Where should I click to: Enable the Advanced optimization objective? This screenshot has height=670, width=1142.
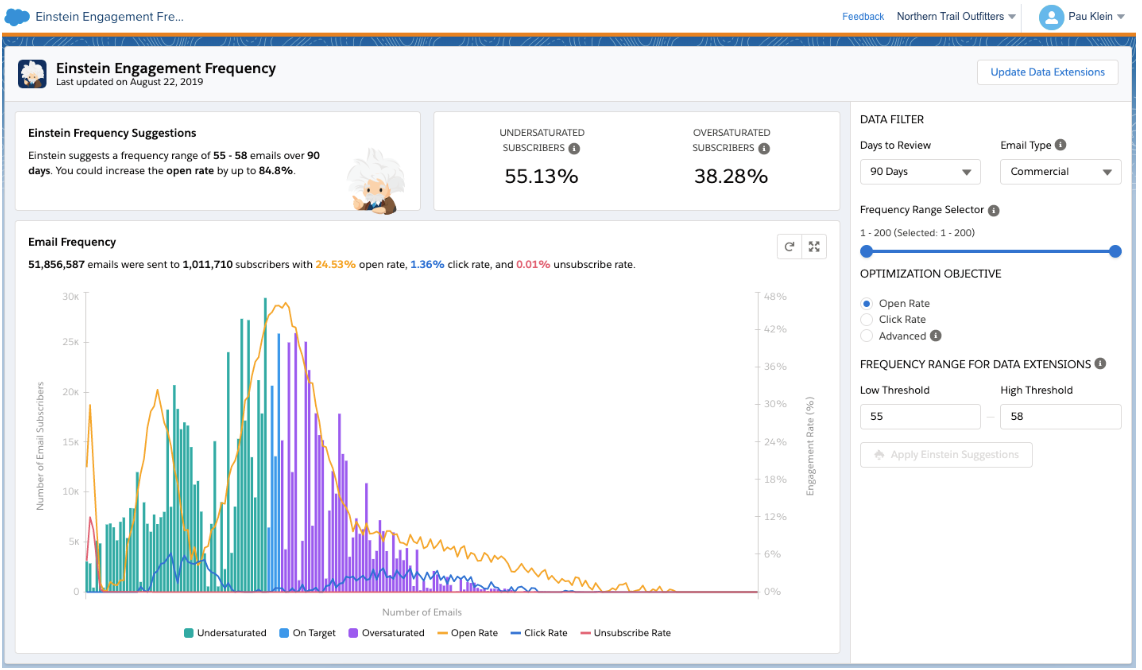click(x=866, y=335)
